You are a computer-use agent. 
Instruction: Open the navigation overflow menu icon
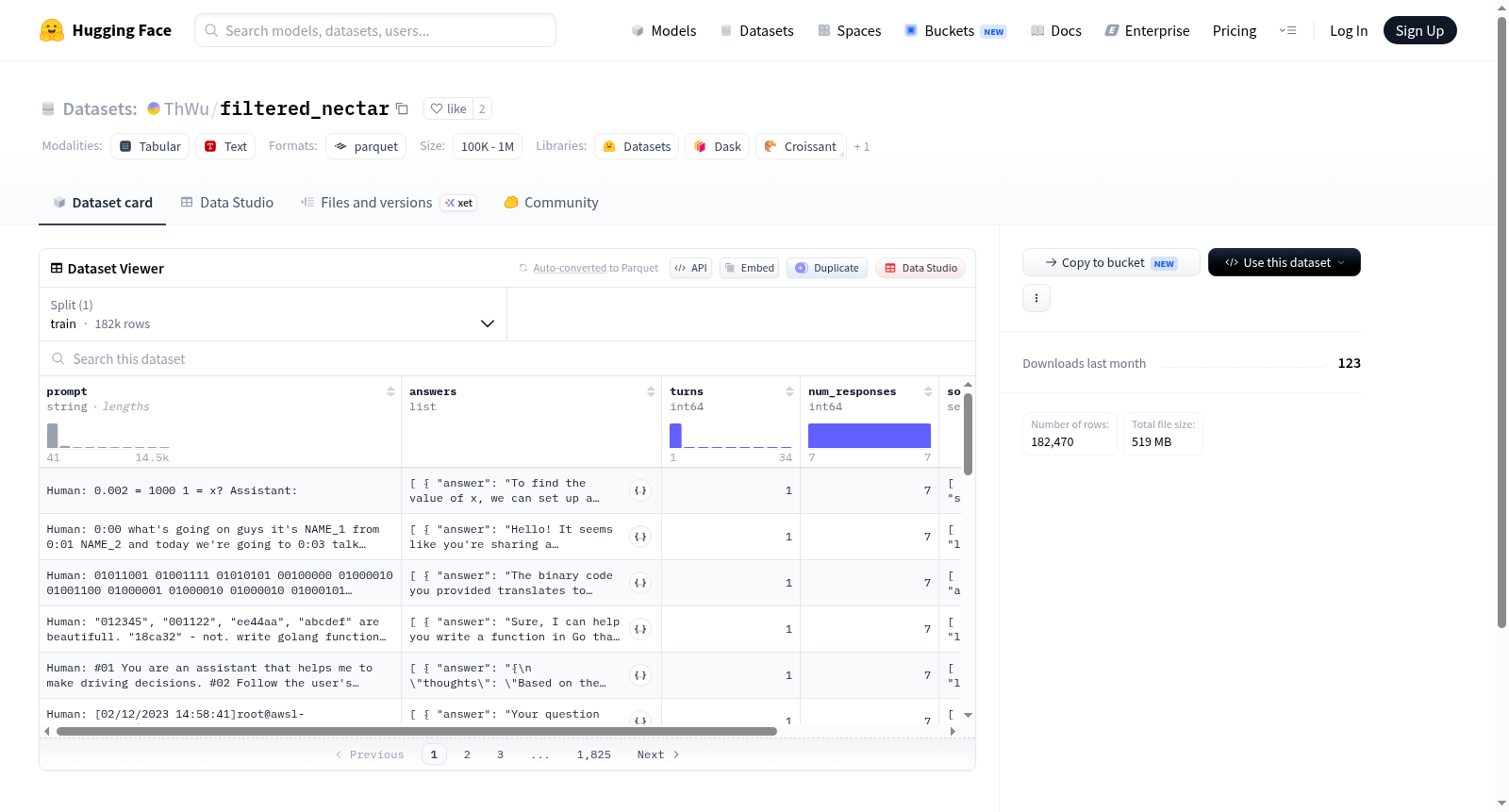tap(1287, 30)
